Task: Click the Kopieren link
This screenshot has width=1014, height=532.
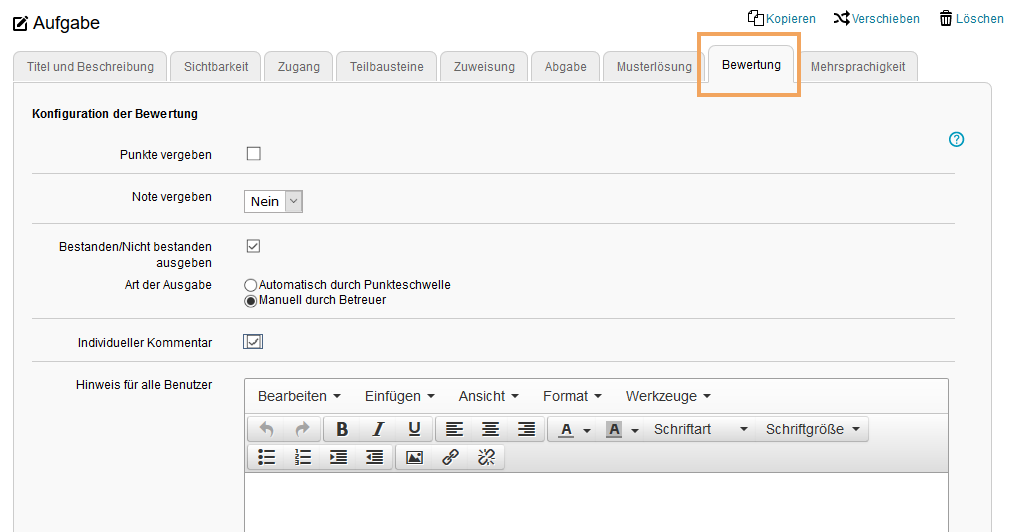Action: pyautogui.click(x=782, y=18)
